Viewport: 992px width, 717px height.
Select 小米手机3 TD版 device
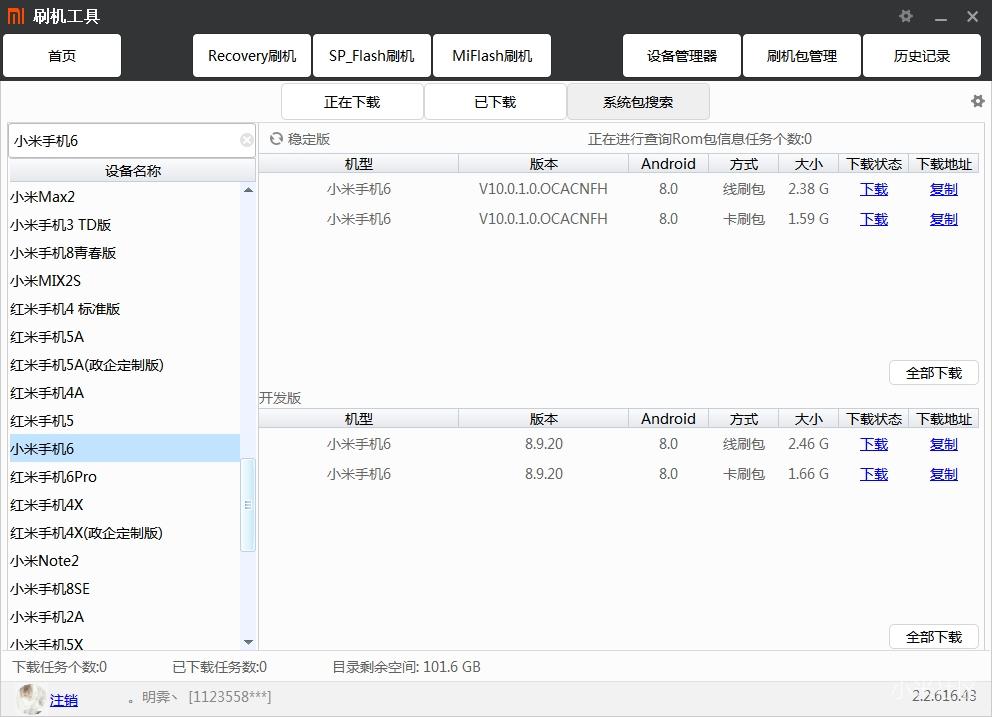[124, 225]
